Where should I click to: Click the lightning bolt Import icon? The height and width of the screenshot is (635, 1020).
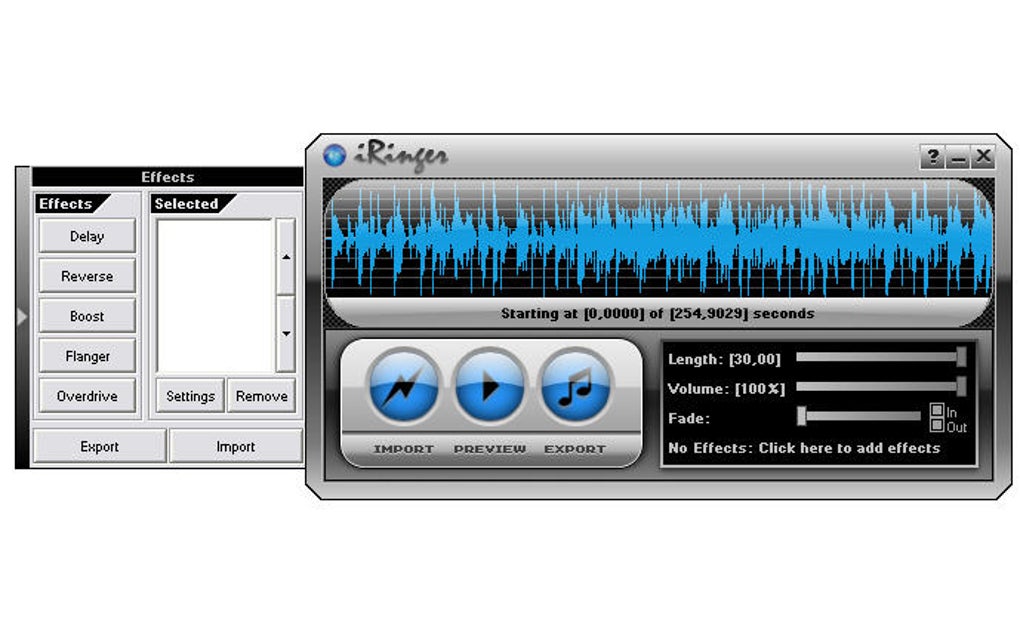pyautogui.click(x=403, y=386)
